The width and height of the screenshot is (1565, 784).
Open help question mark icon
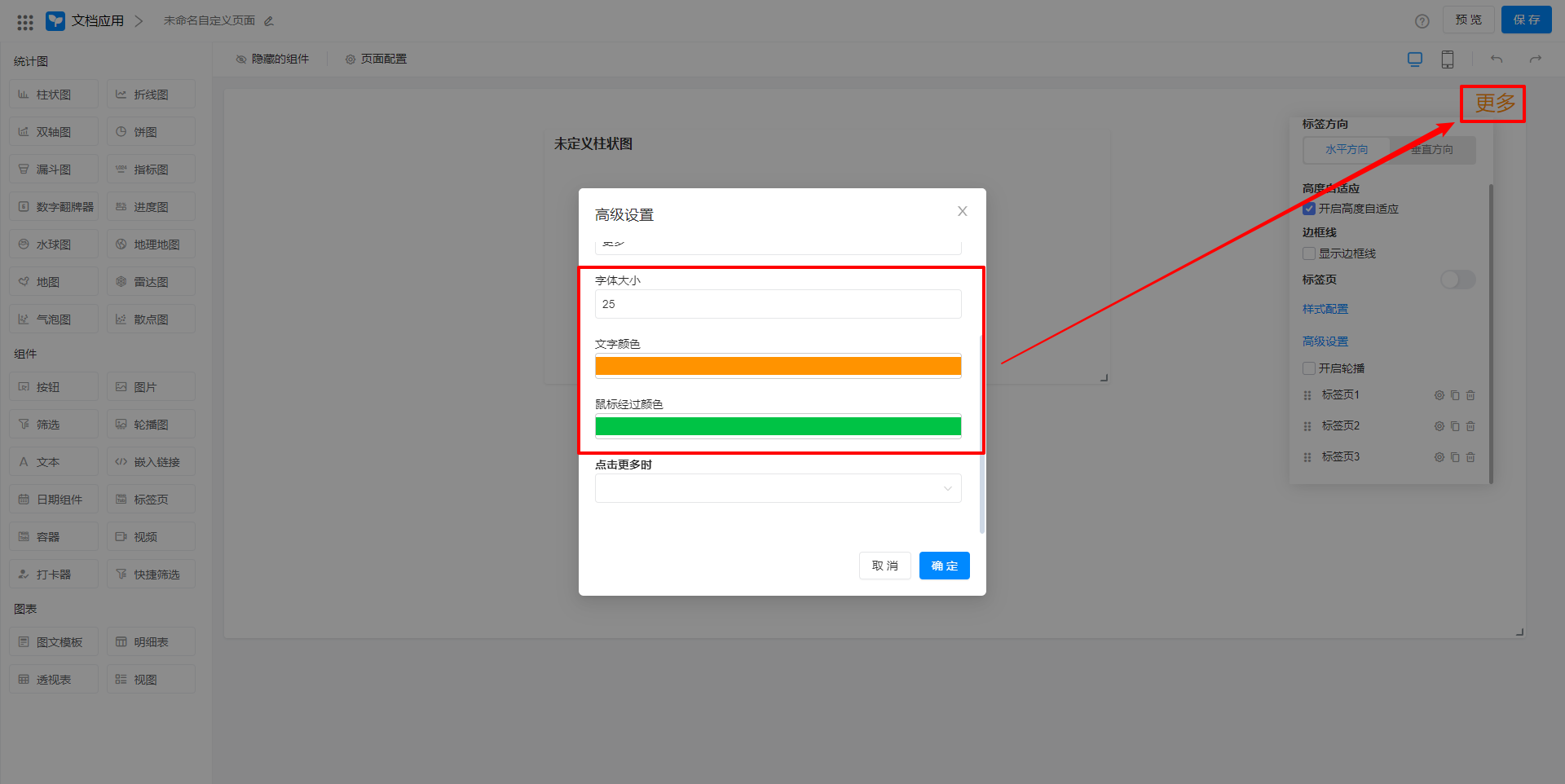(x=1422, y=21)
